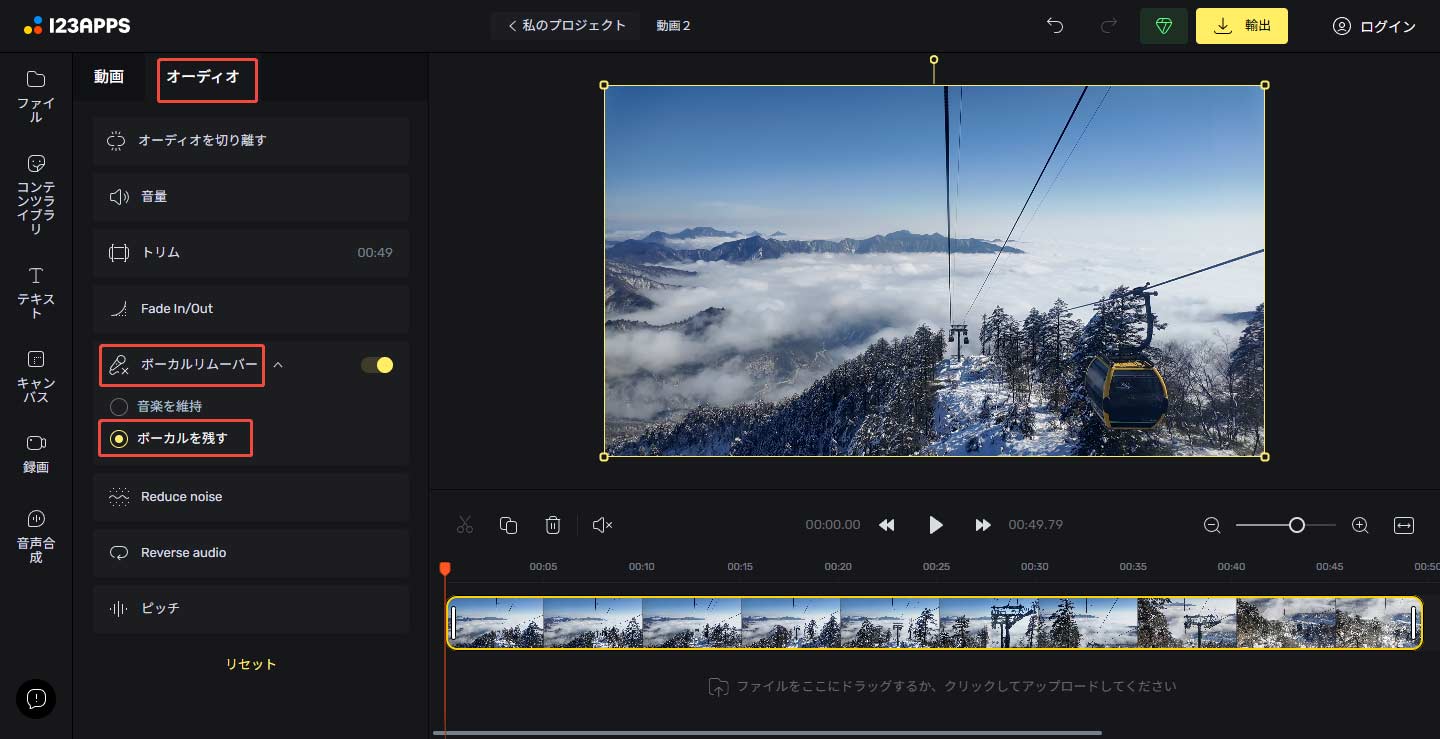The width and height of the screenshot is (1440, 739).
Task: Click the リセット reset link
Action: (251, 664)
